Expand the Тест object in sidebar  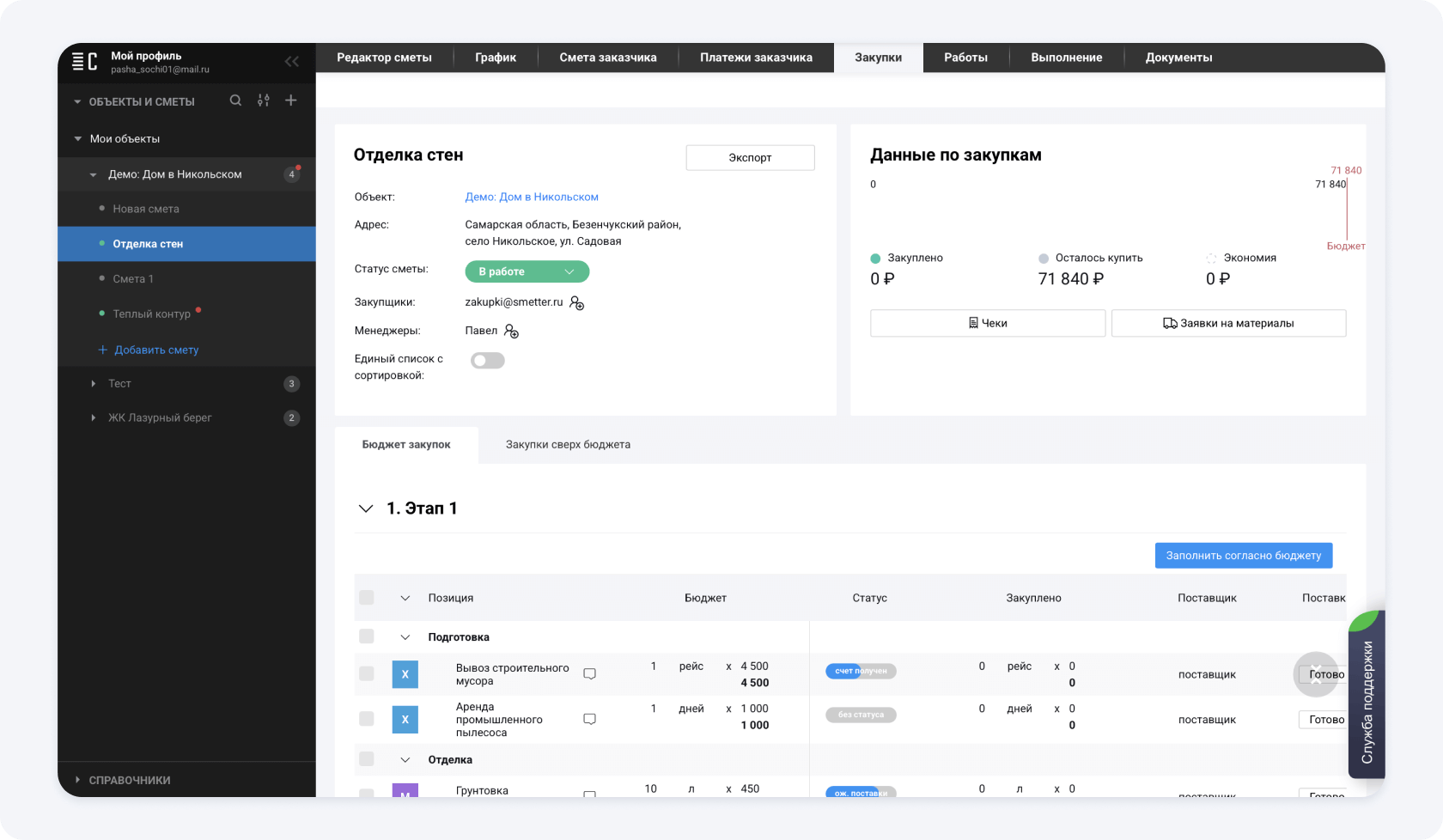pos(94,384)
